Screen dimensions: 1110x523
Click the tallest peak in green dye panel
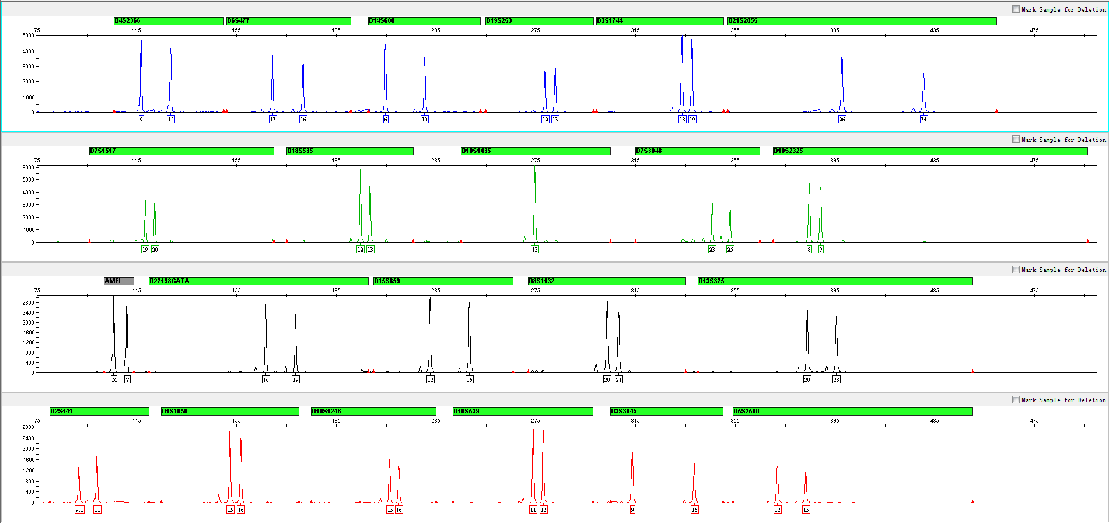pyautogui.click(x=534, y=204)
